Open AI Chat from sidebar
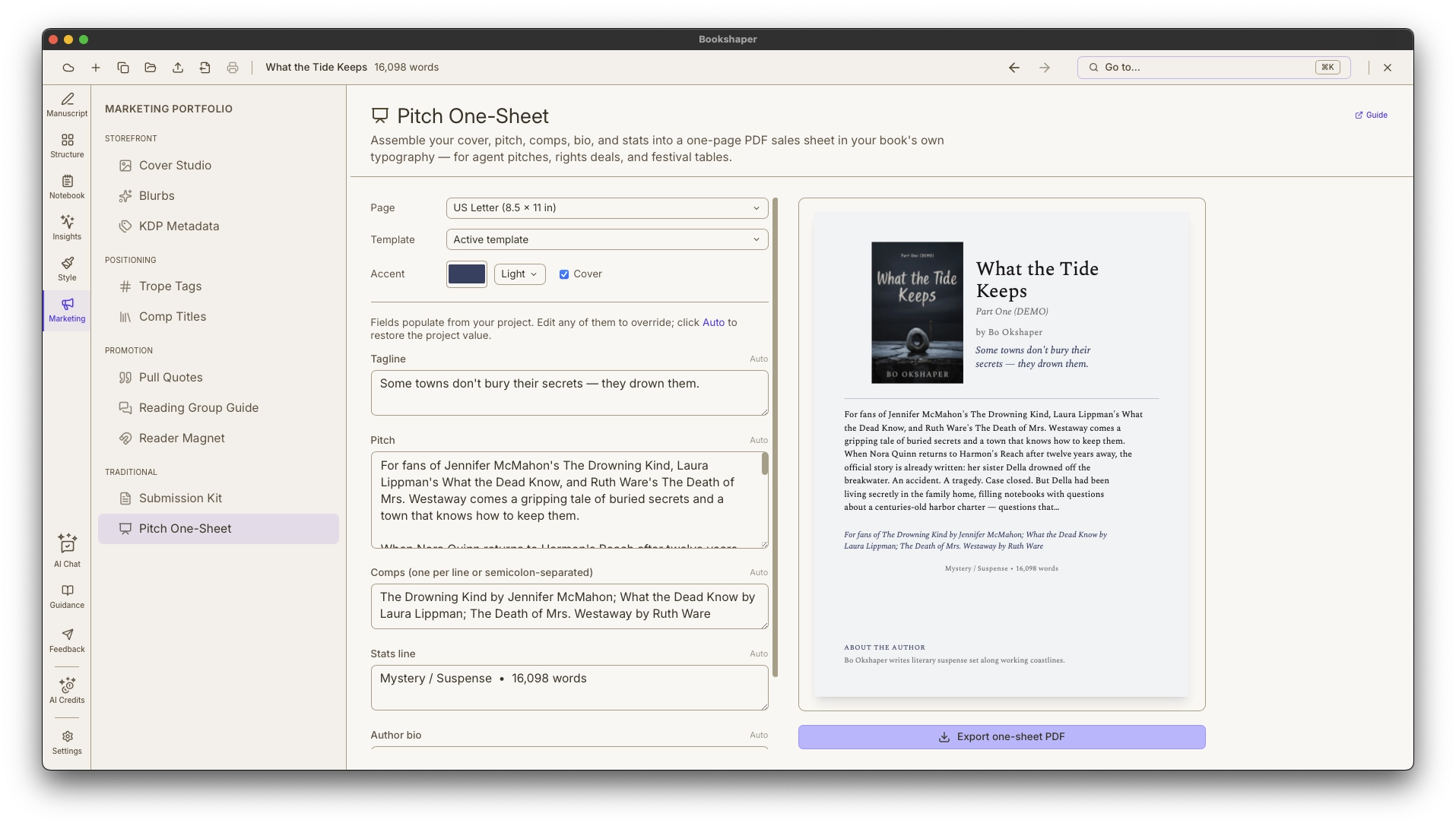The height and width of the screenshot is (826, 1456). click(67, 551)
